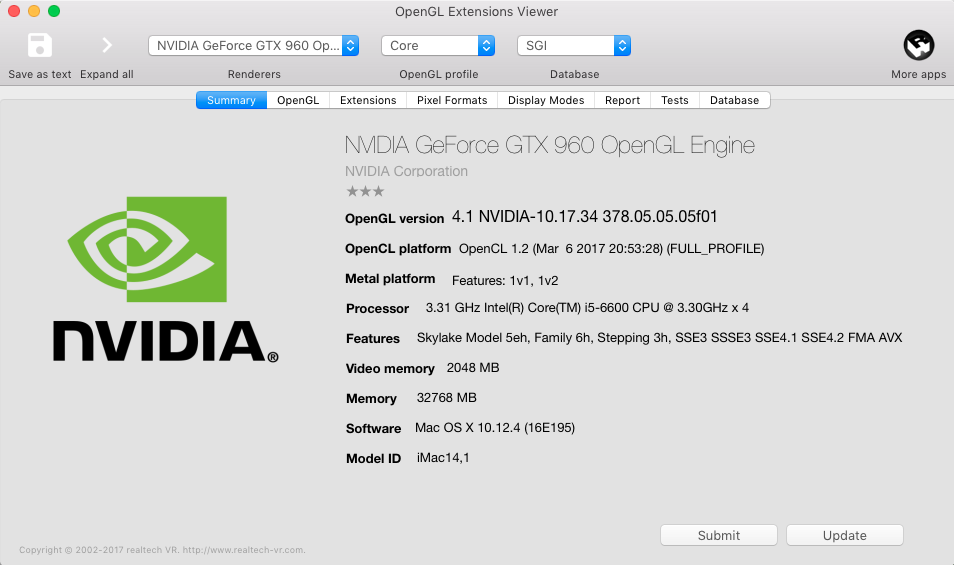
Task: Open More apps icon
Action: click(918, 45)
